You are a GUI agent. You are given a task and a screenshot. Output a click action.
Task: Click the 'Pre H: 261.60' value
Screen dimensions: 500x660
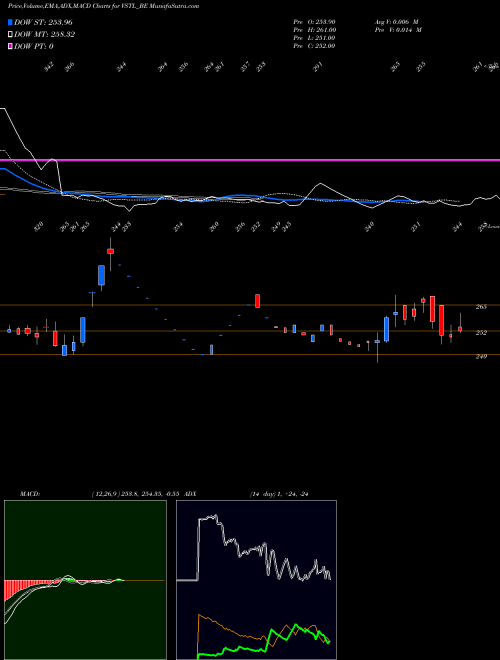(x=314, y=30)
